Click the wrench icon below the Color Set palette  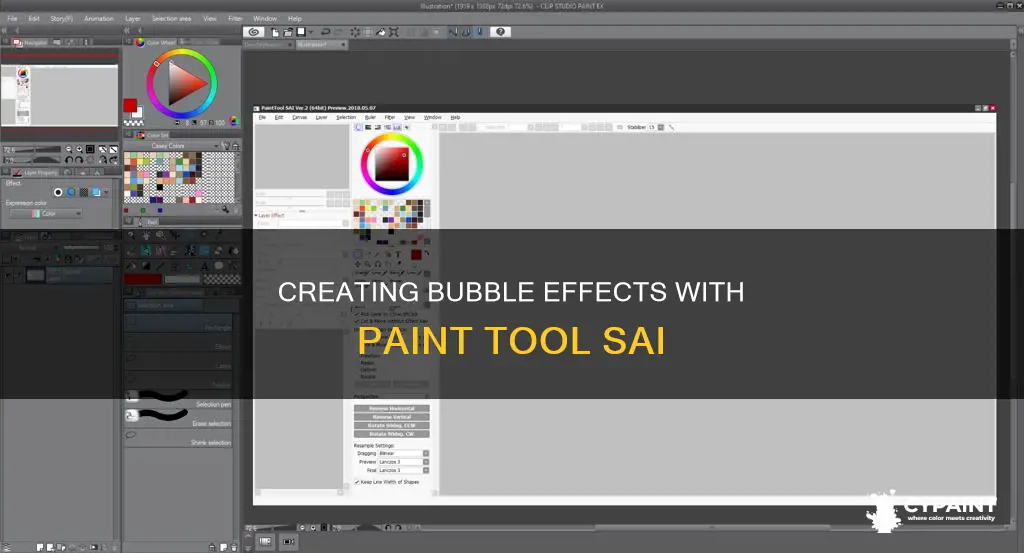[225, 210]
